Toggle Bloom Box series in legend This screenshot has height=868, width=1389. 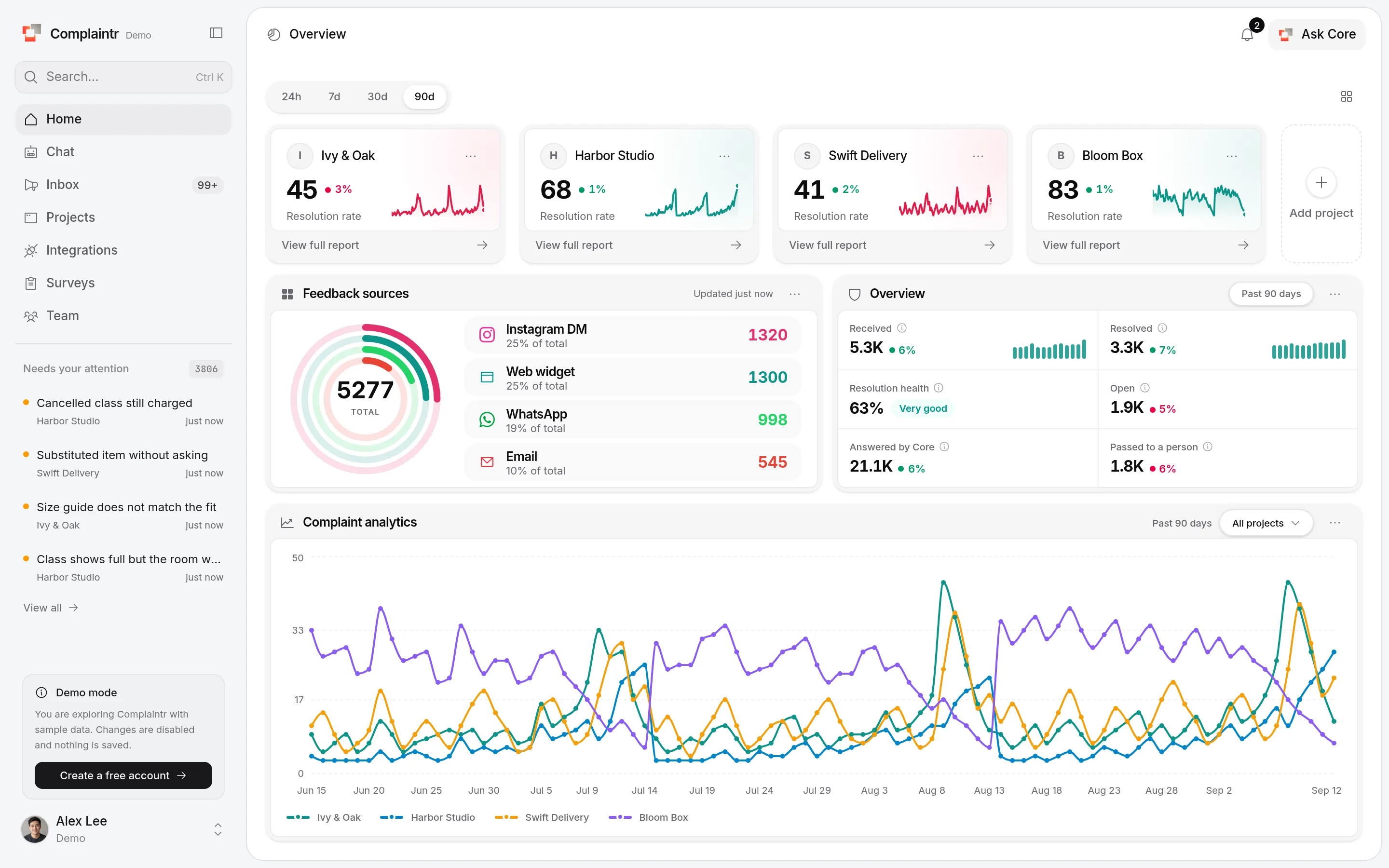[648, 817]
